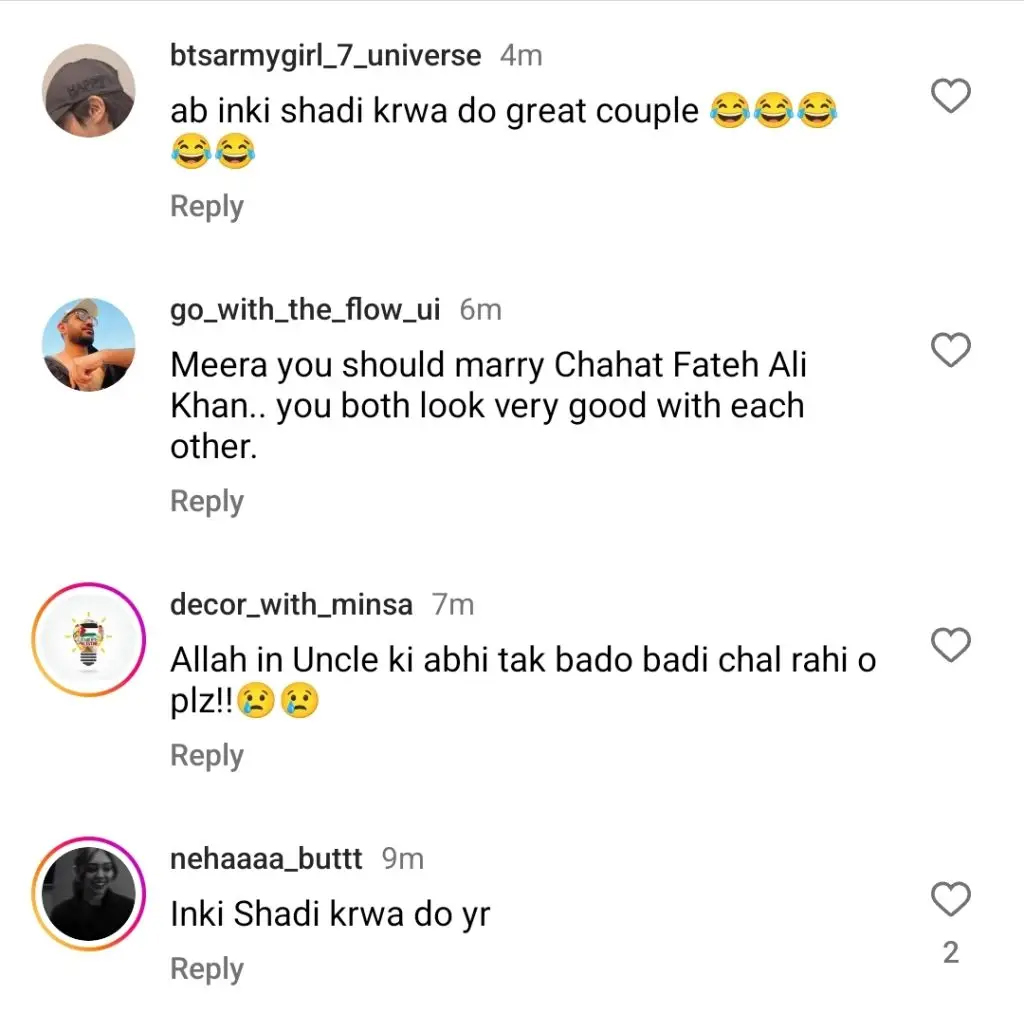Like decor_with_minsa's comment
1024x1013 pixels.
(x=950, y=646)
